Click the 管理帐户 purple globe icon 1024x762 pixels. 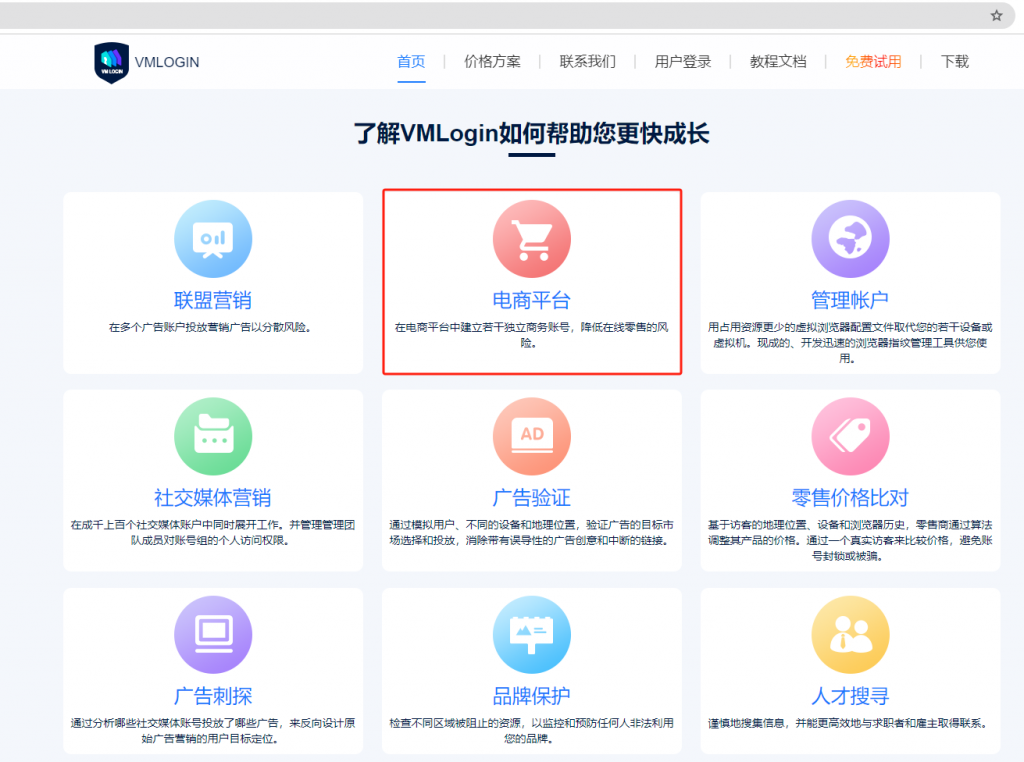click(850, 239)
